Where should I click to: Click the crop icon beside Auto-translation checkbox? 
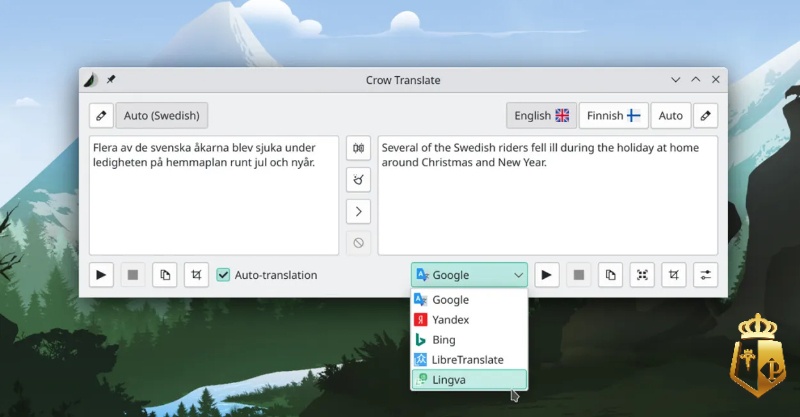click(196, 275)
